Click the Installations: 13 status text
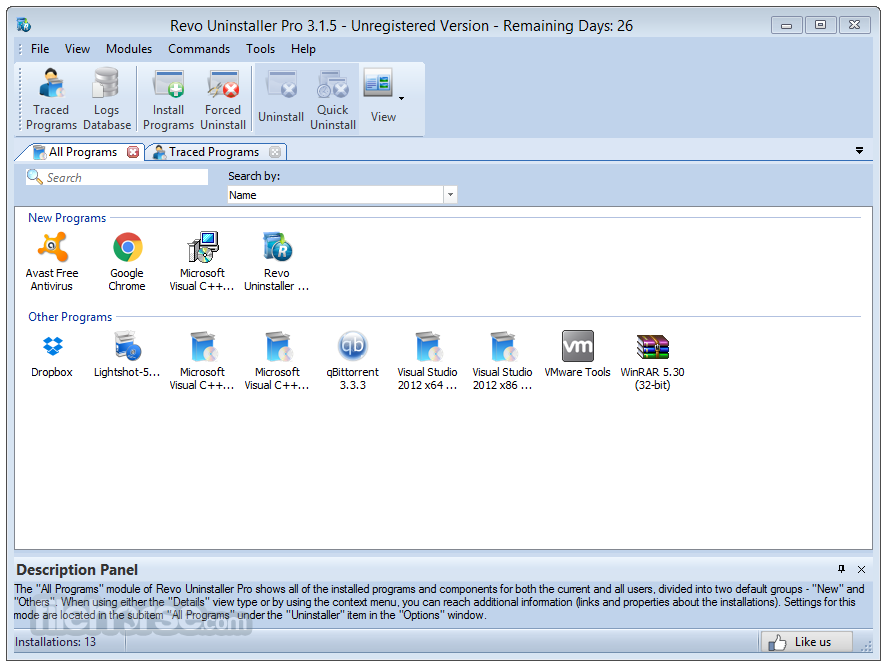 click(55, 642)
